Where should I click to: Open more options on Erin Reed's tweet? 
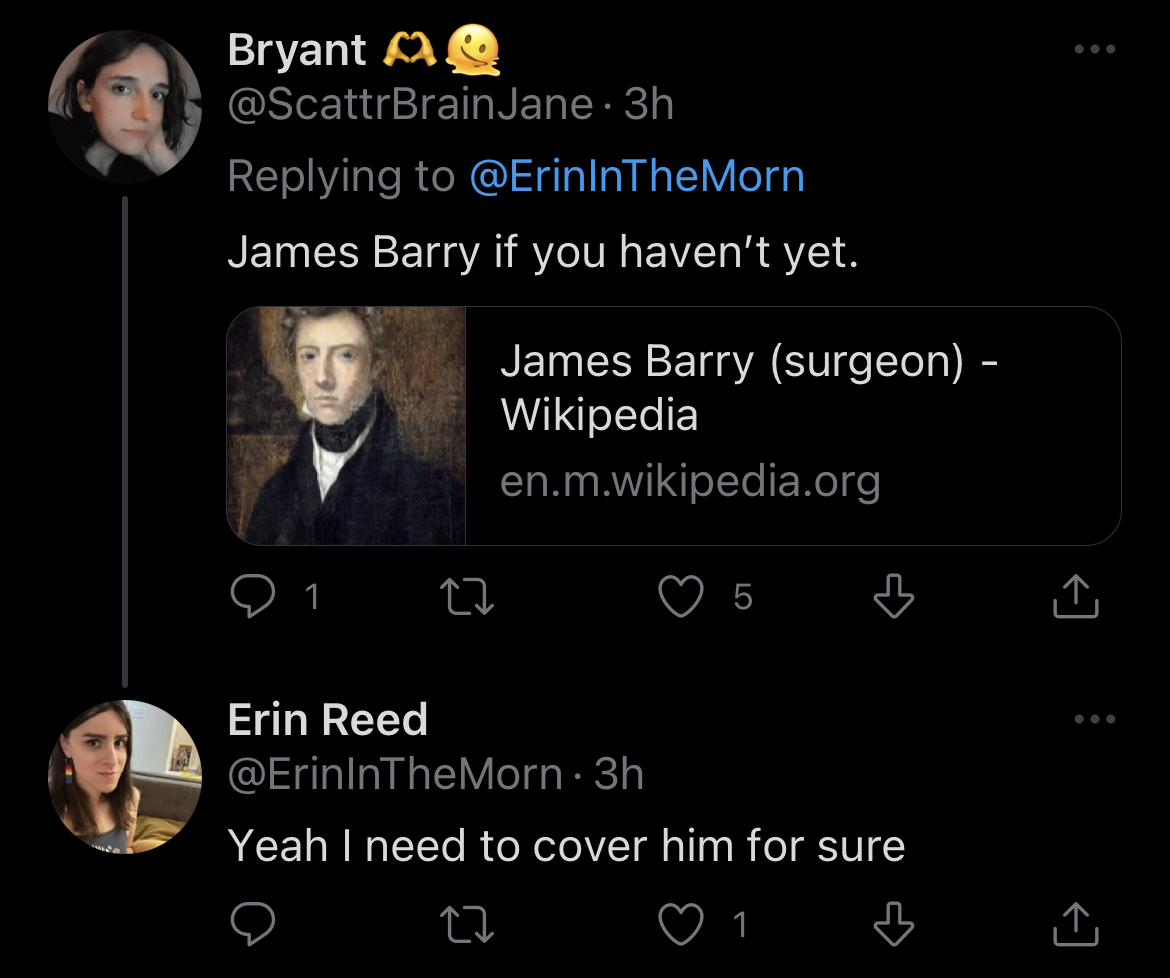(1094, 719)
